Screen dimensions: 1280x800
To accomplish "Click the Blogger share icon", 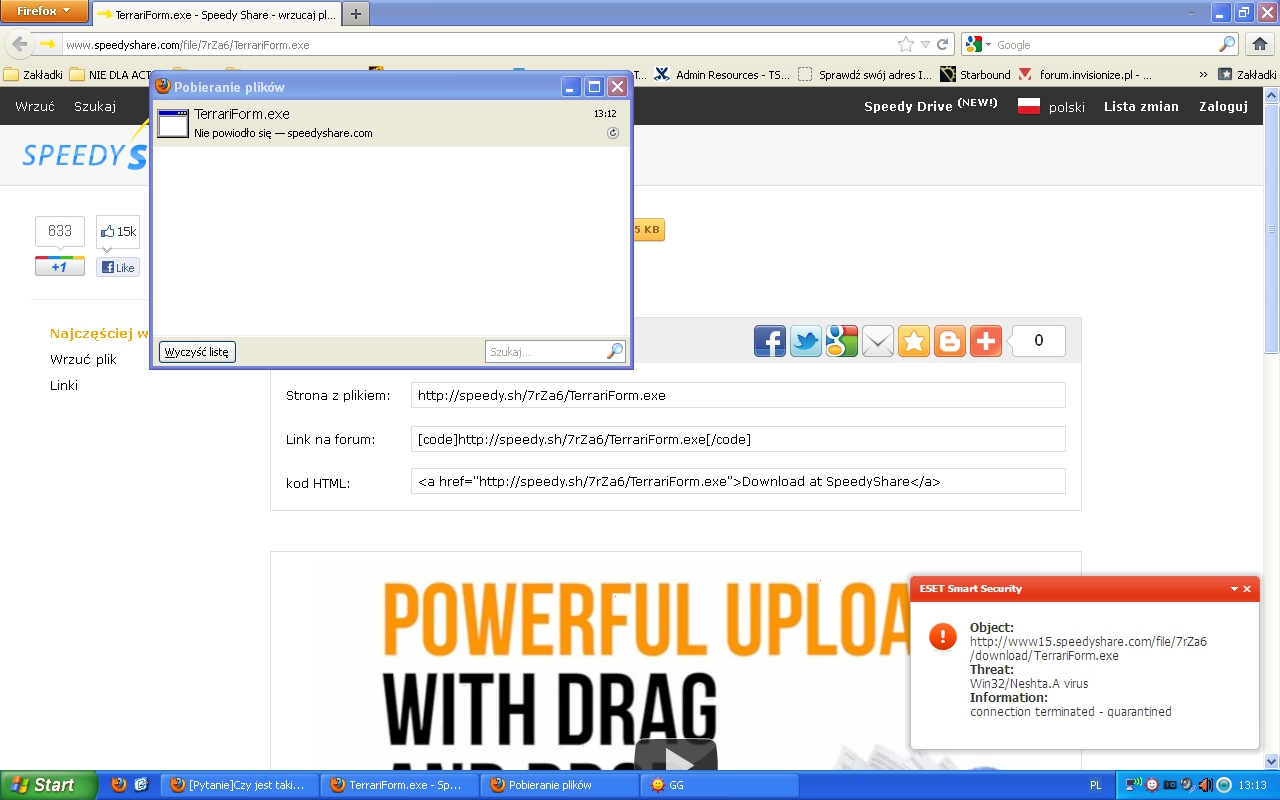I will (x=950, y=341).
